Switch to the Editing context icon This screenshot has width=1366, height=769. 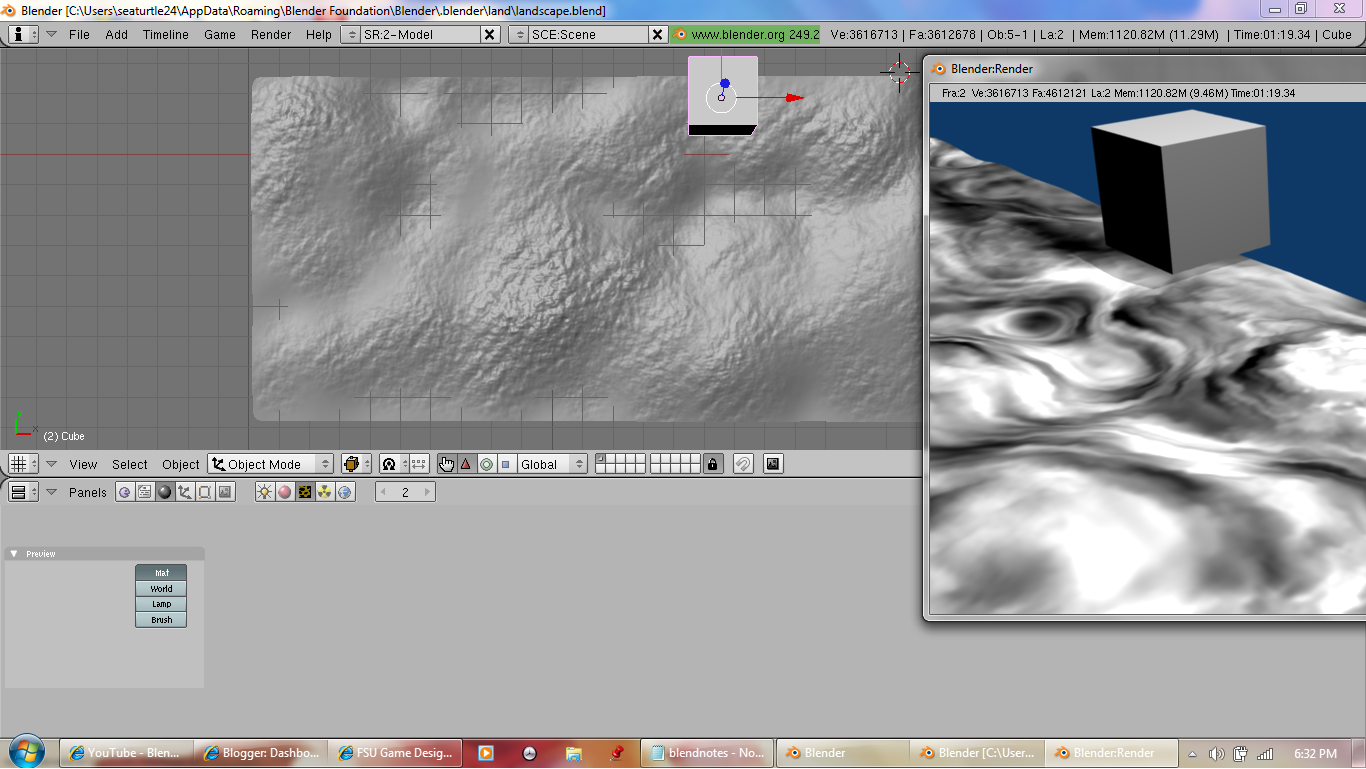click(x=205, y=492)
